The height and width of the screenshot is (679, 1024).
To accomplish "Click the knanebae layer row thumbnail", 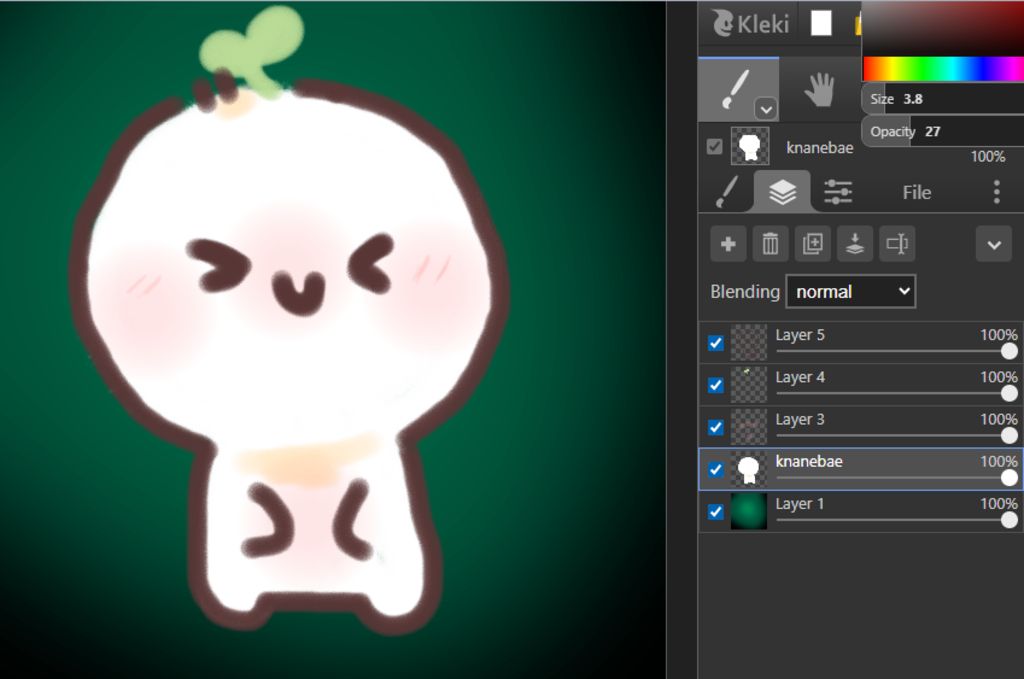I will (748, 469).
